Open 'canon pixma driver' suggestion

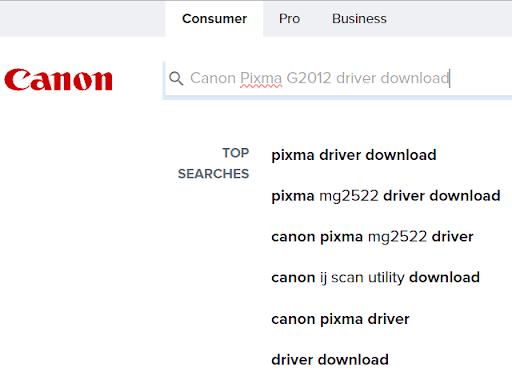pos(340,319)
